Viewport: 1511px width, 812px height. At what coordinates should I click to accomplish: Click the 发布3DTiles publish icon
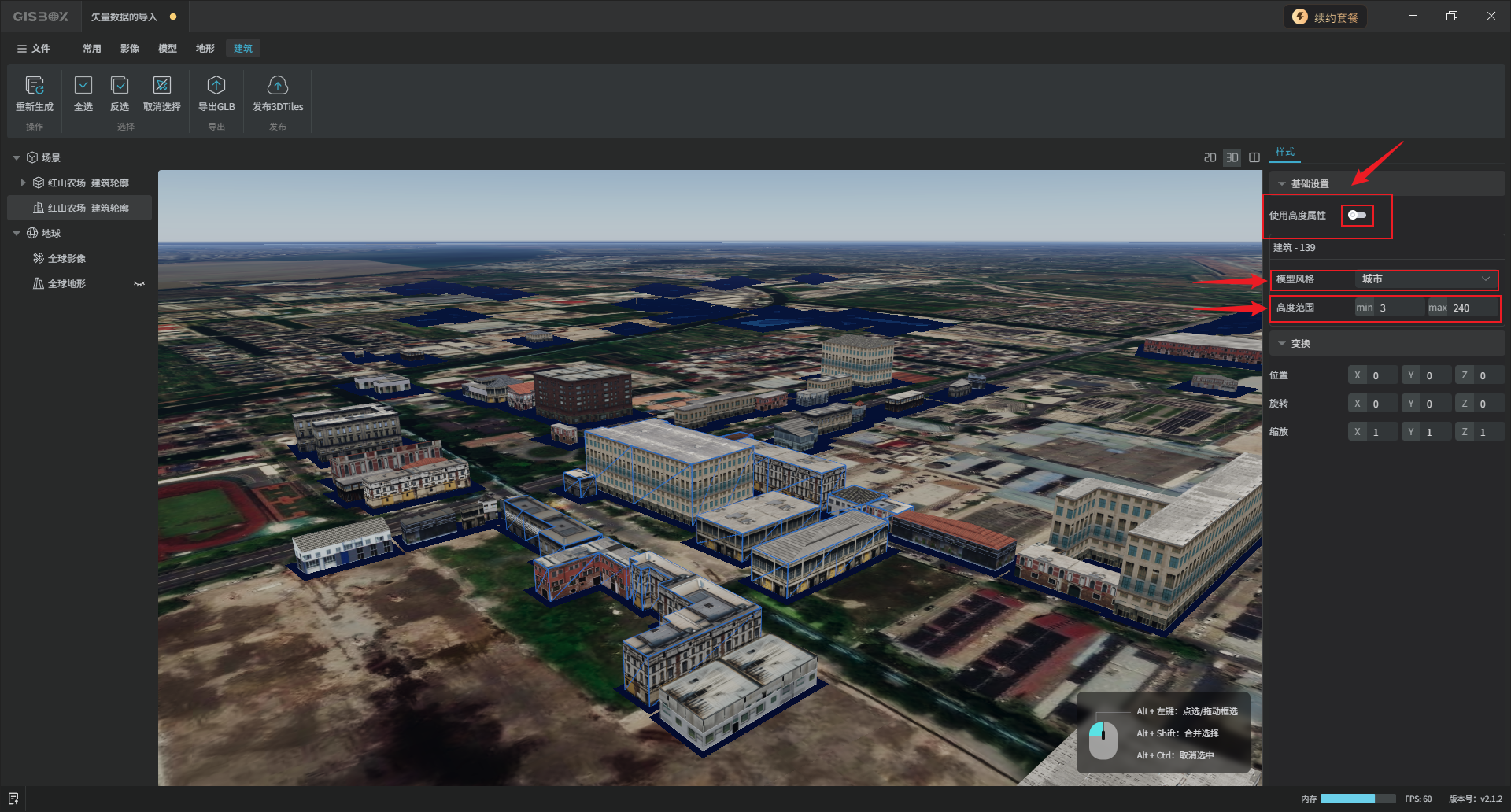pyautogui.click(x=278, y=86)
